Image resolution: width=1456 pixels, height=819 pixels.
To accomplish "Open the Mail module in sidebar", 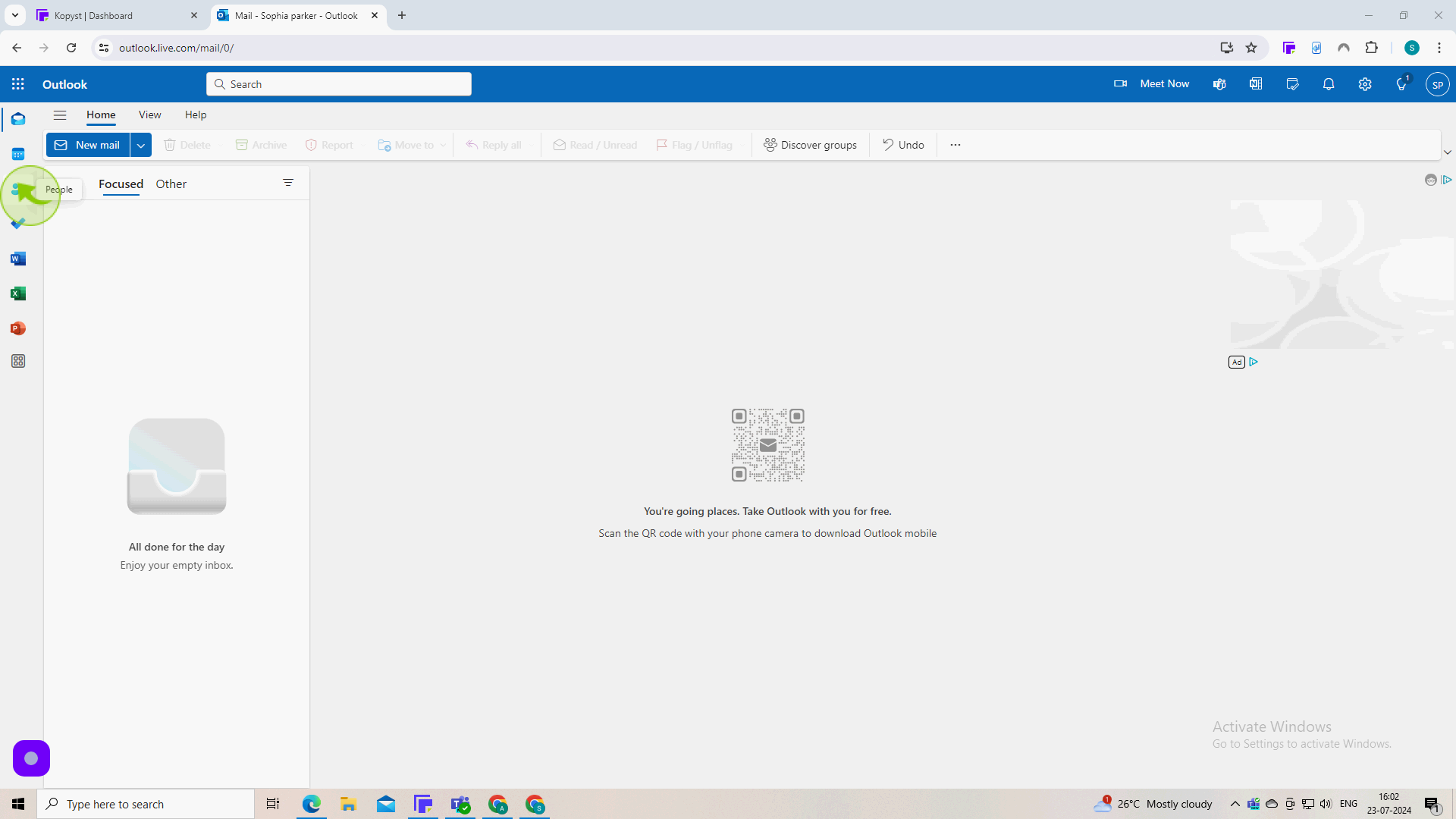I will [x=18, y=119].
